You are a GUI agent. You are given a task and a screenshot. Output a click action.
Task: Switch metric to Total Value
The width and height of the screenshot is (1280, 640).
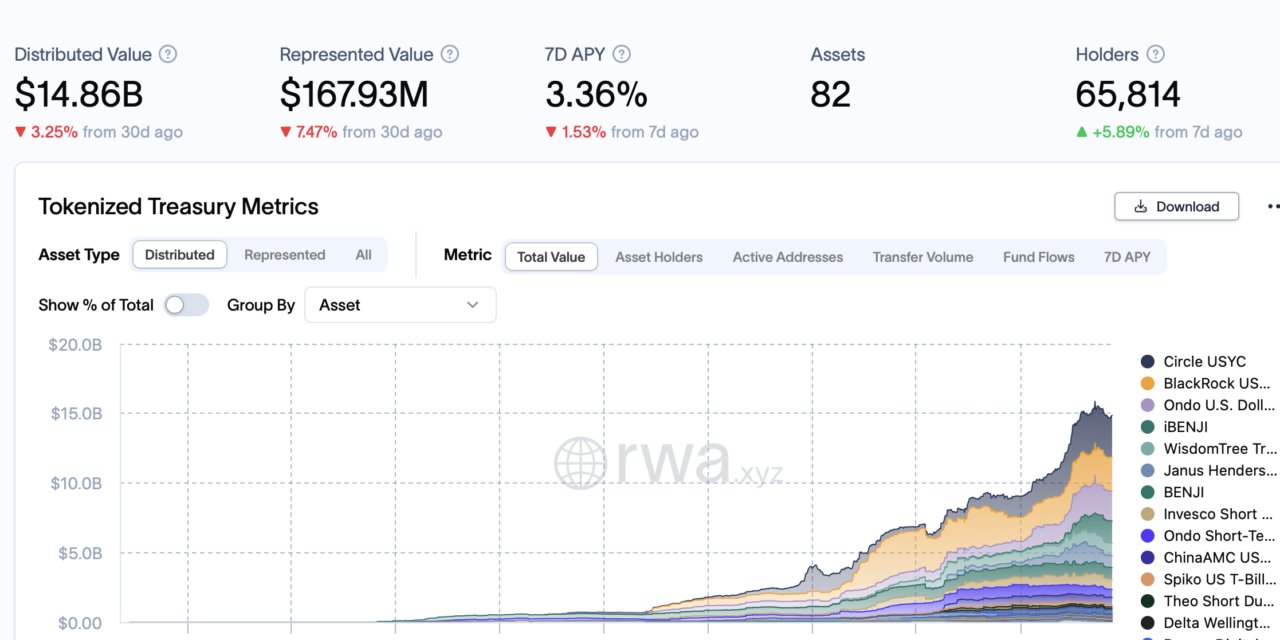pyautogui.click(x=551, y=257)
